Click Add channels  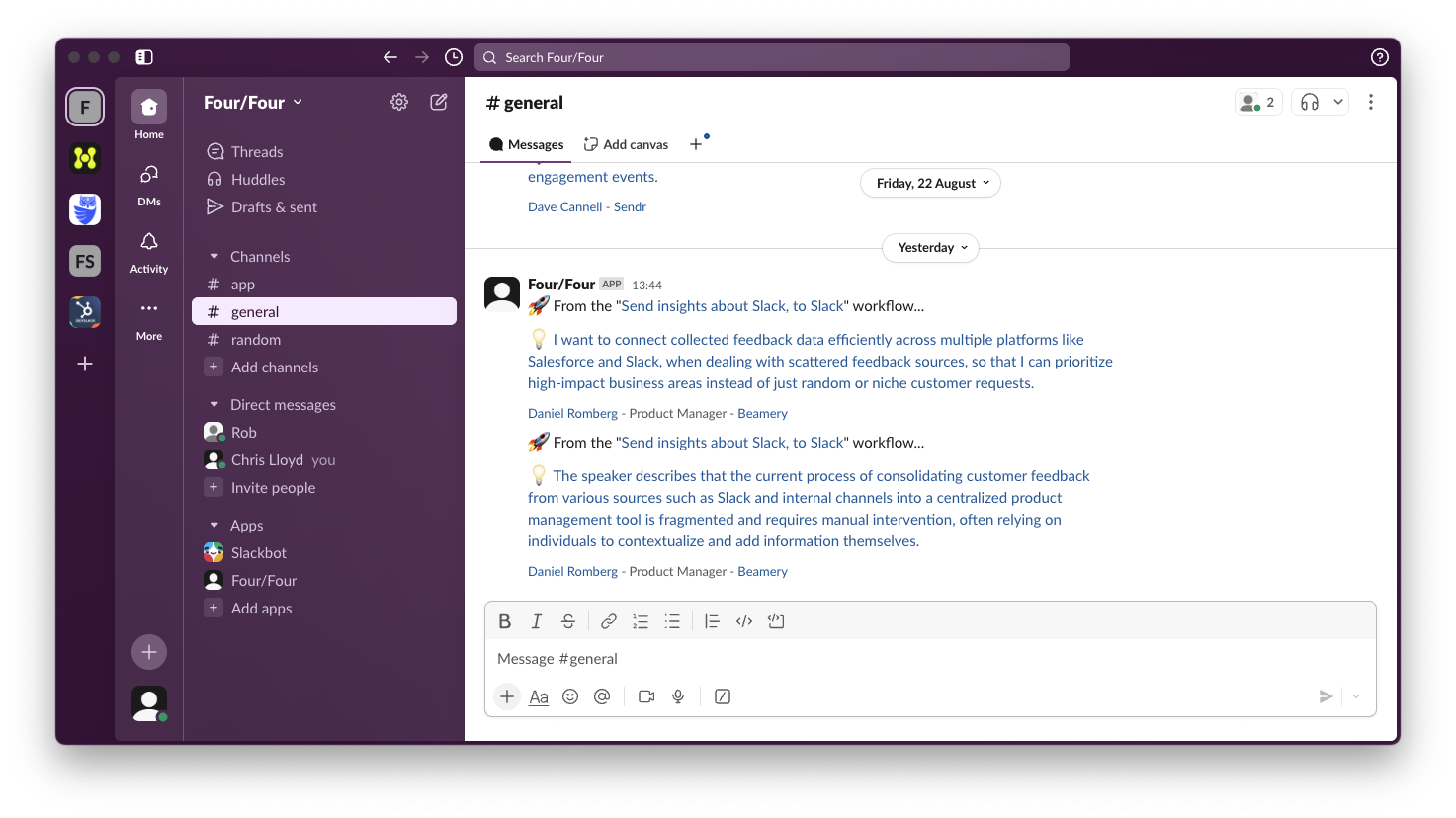click(324, 367)
